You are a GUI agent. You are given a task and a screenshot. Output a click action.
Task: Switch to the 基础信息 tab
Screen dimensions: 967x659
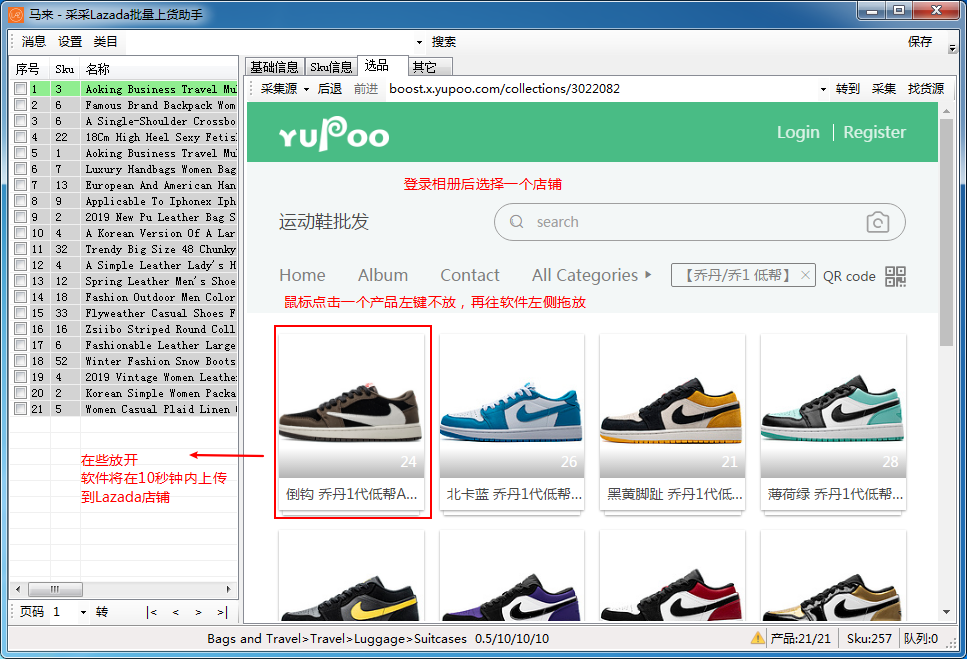pyautogui.click(x=274, y=67)
